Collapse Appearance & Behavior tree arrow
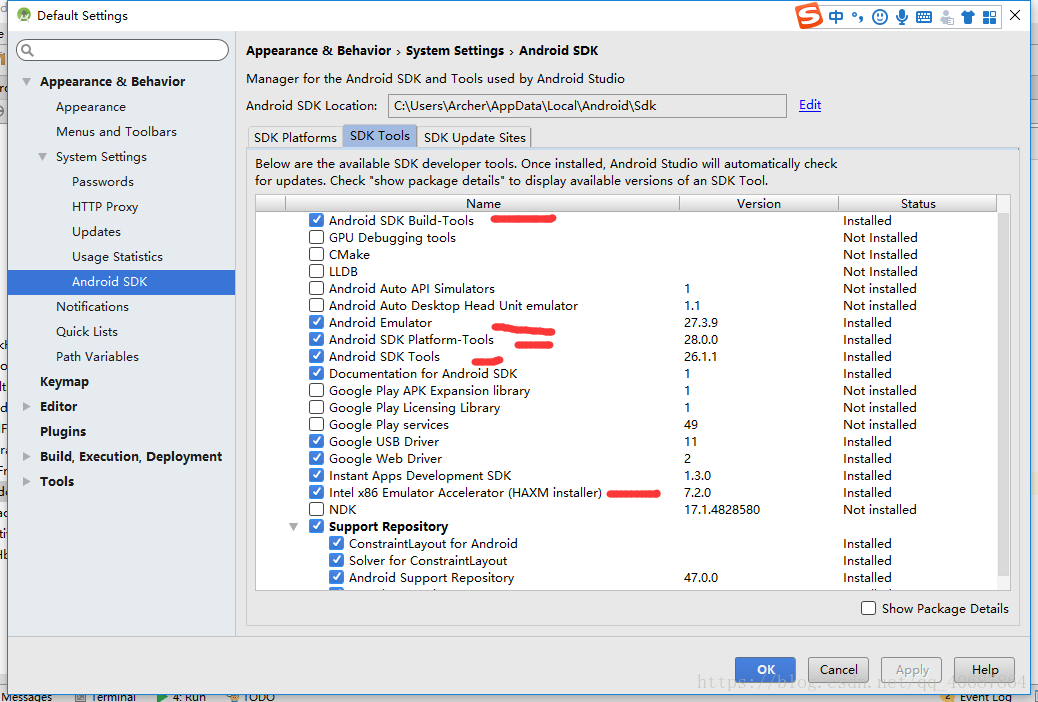The image size is (1038, 702). click(26, 81)
